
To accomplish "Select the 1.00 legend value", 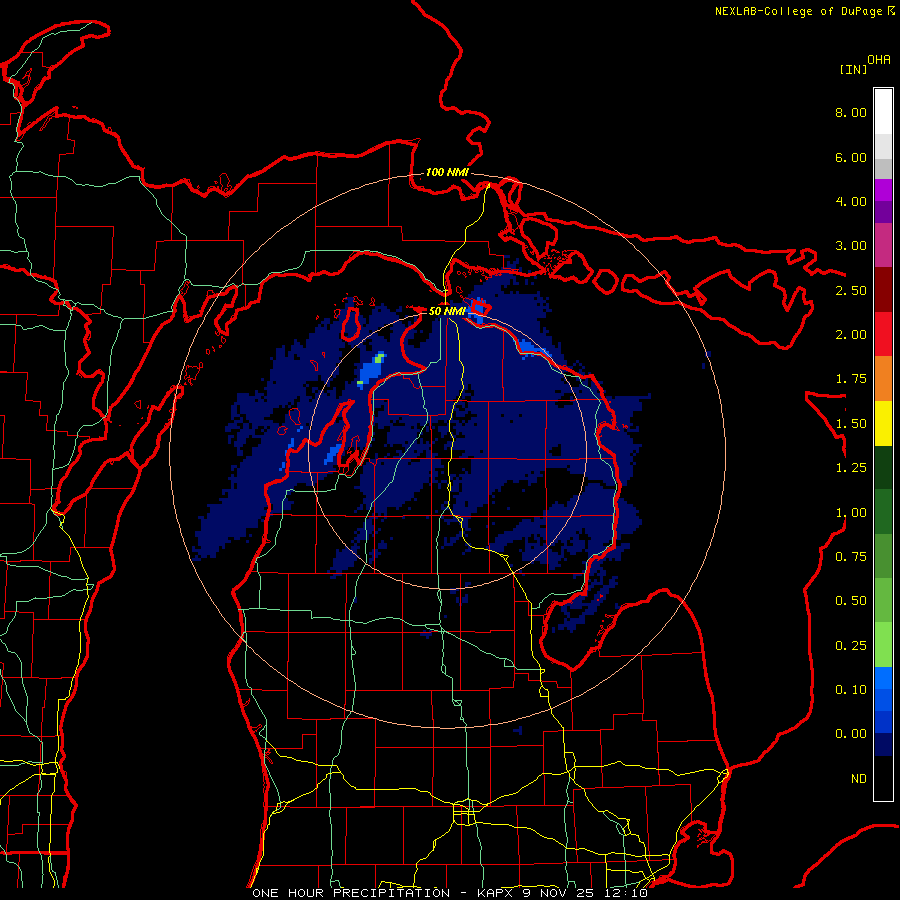I will tap(851, 513).
